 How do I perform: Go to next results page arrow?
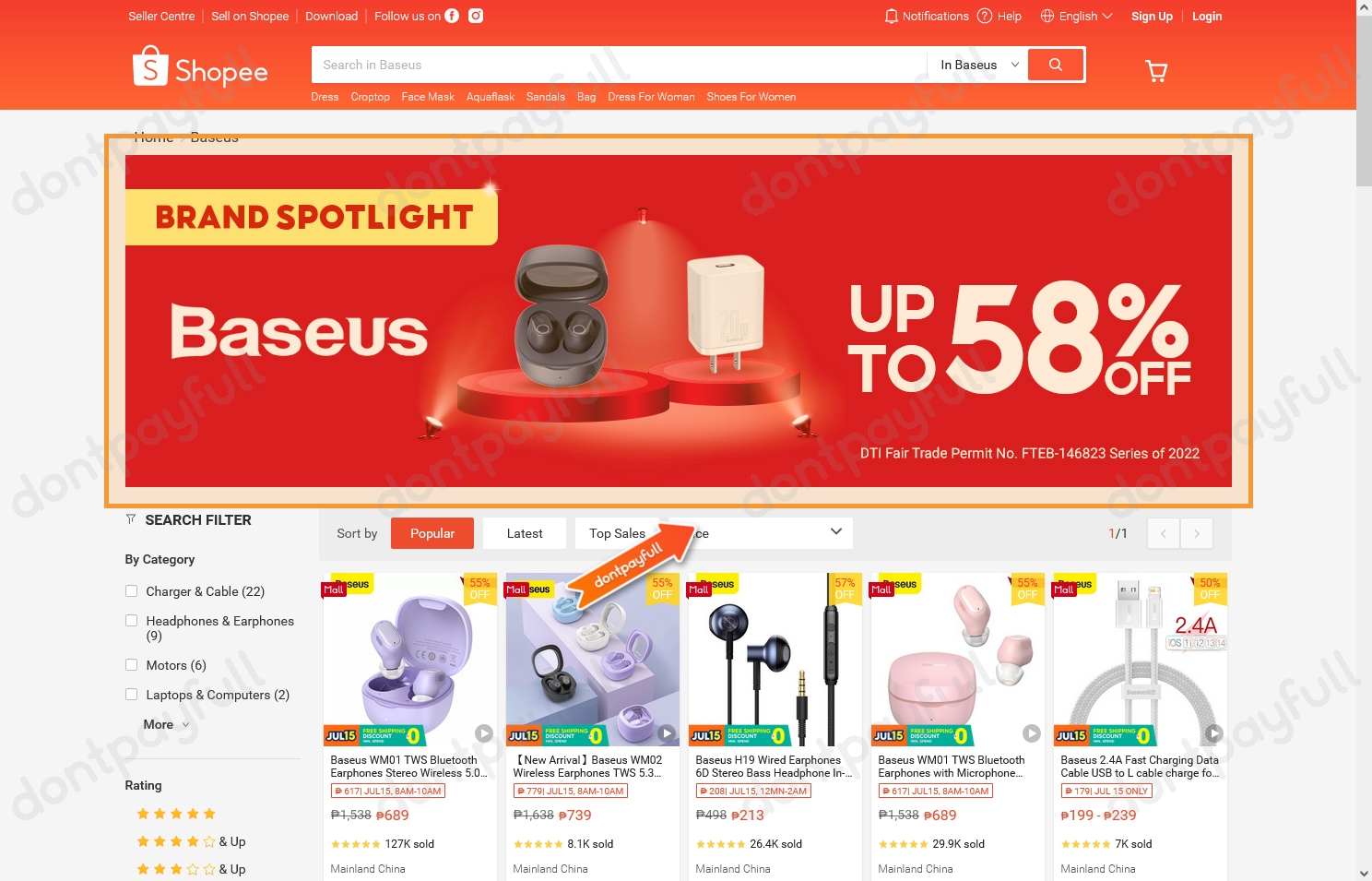1197,533
